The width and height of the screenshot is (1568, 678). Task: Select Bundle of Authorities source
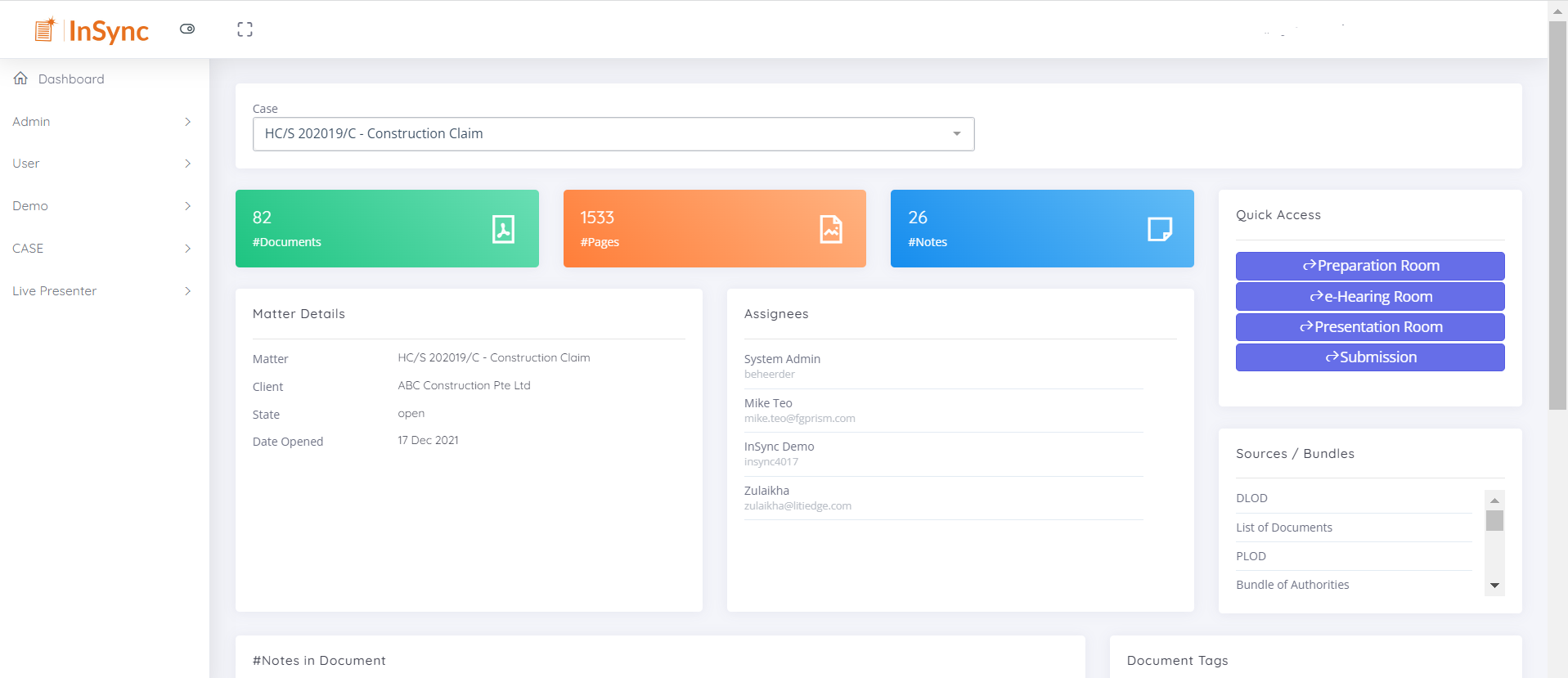[x=1292, y=585]
